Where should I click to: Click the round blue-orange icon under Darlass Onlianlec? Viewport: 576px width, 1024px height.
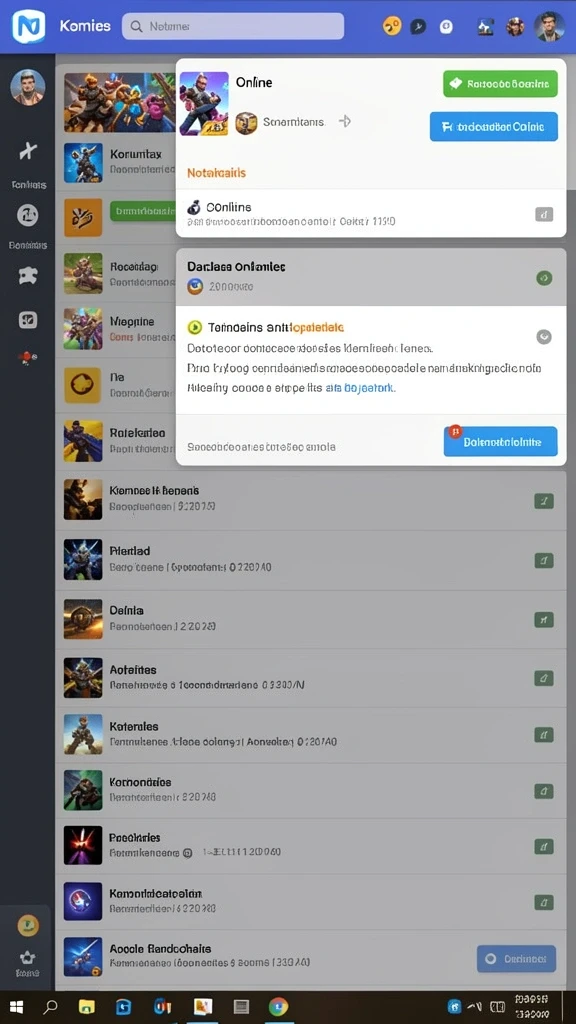coord(195,286)
